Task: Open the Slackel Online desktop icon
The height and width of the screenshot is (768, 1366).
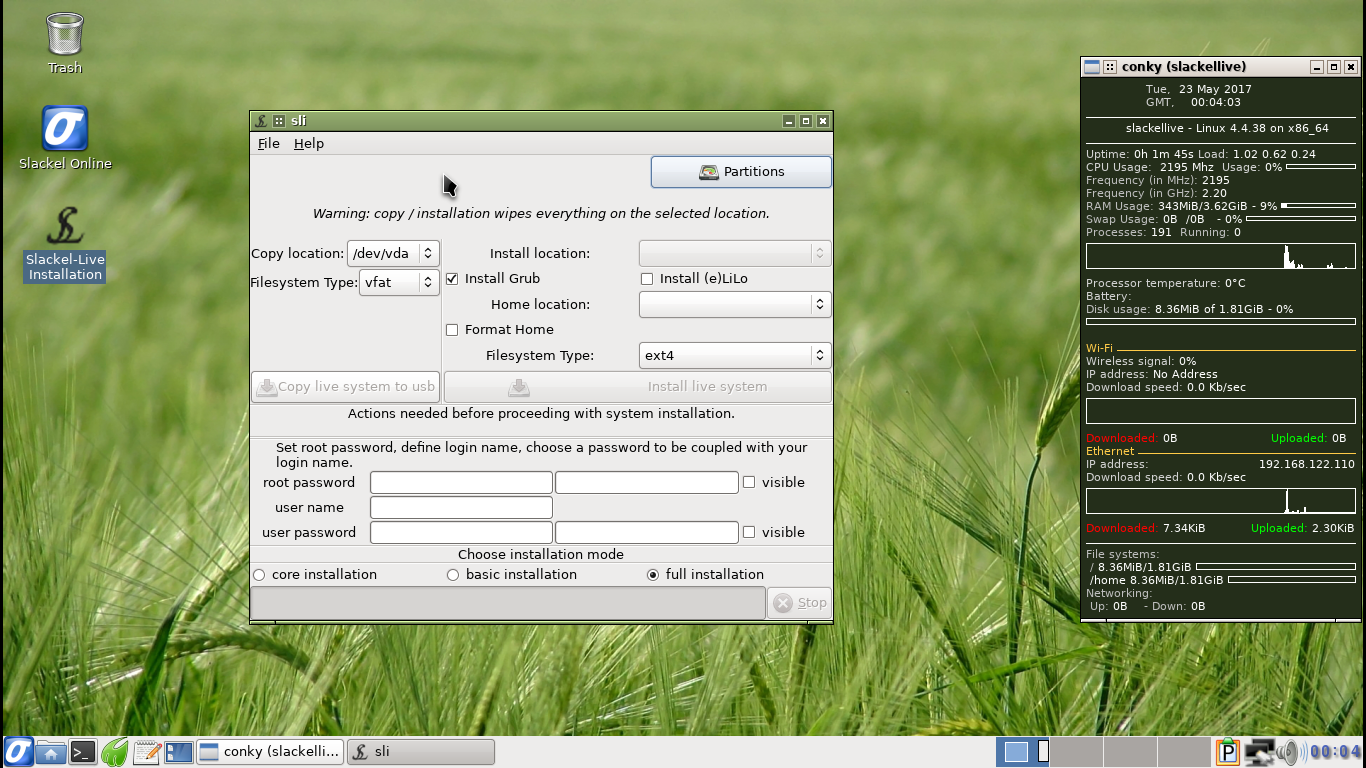Action: (x=65, y=138)
